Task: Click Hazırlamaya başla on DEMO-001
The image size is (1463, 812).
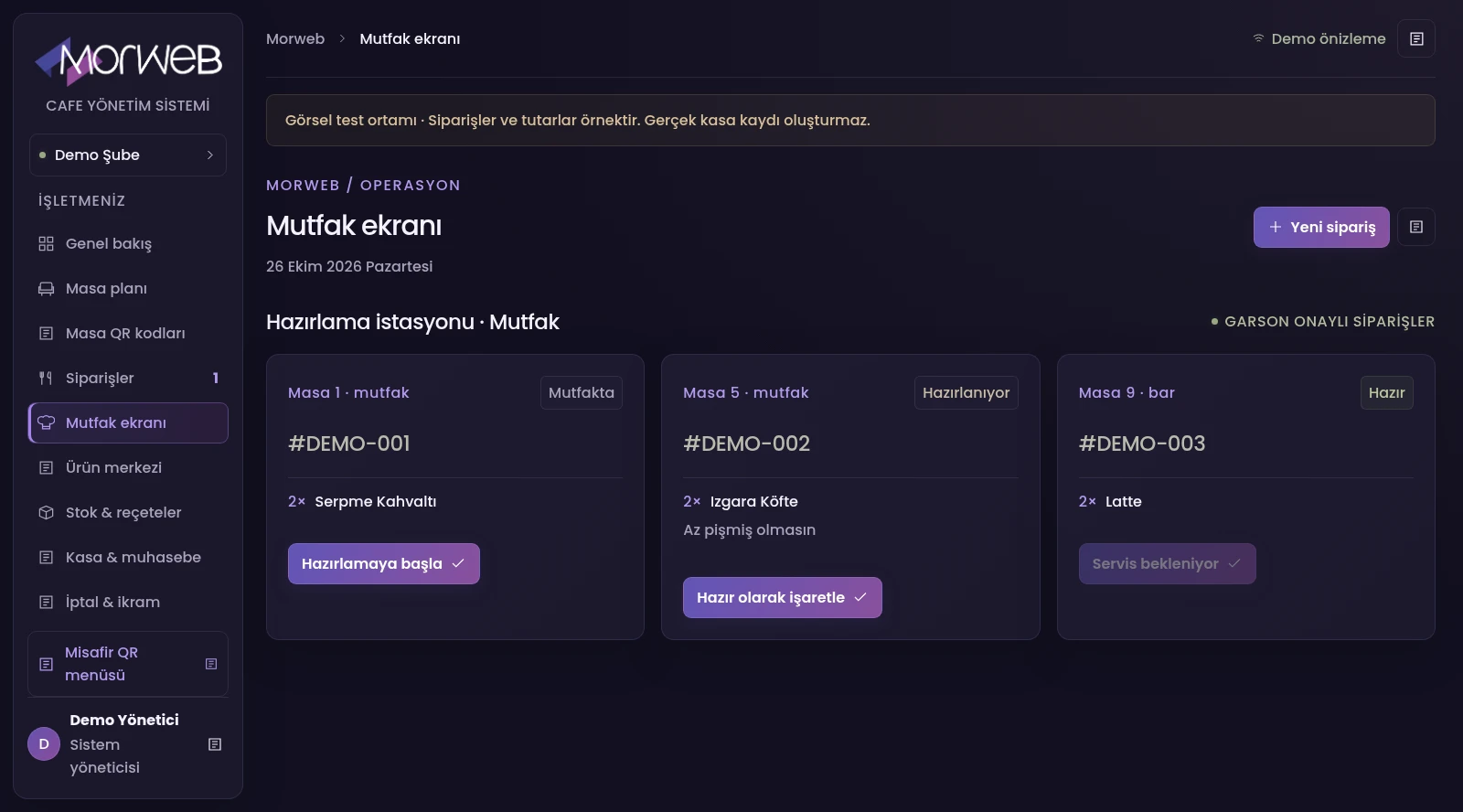Action: pos(384,564)
